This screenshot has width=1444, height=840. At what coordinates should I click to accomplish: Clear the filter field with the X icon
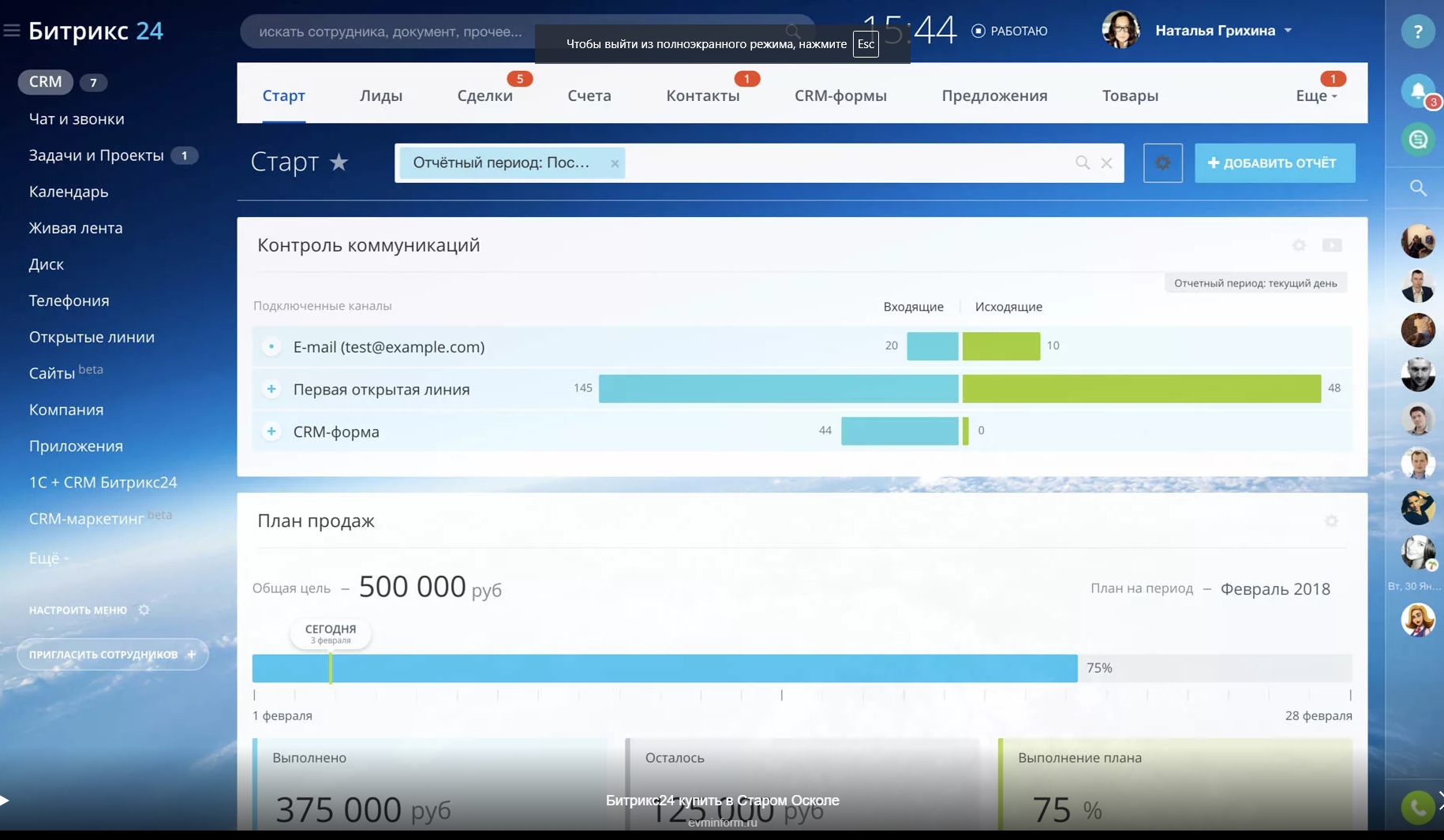tap(1106, 163)
